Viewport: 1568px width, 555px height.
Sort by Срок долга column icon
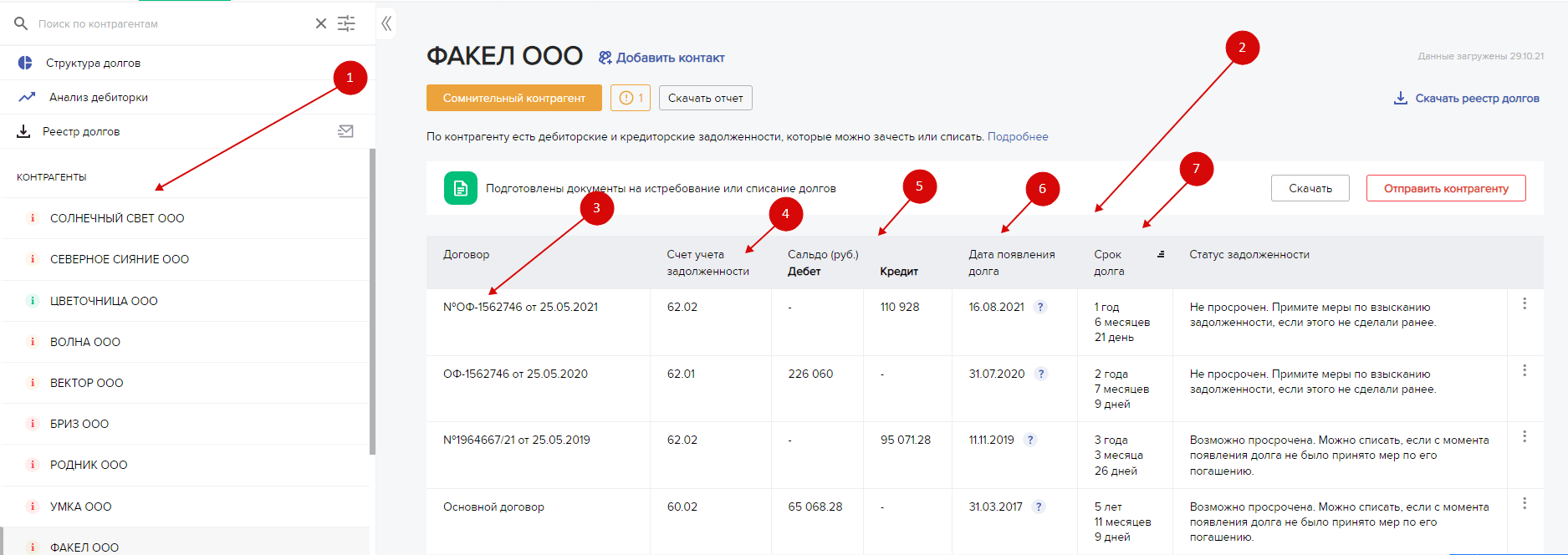pyautogui.click(x=1161, y=254)
